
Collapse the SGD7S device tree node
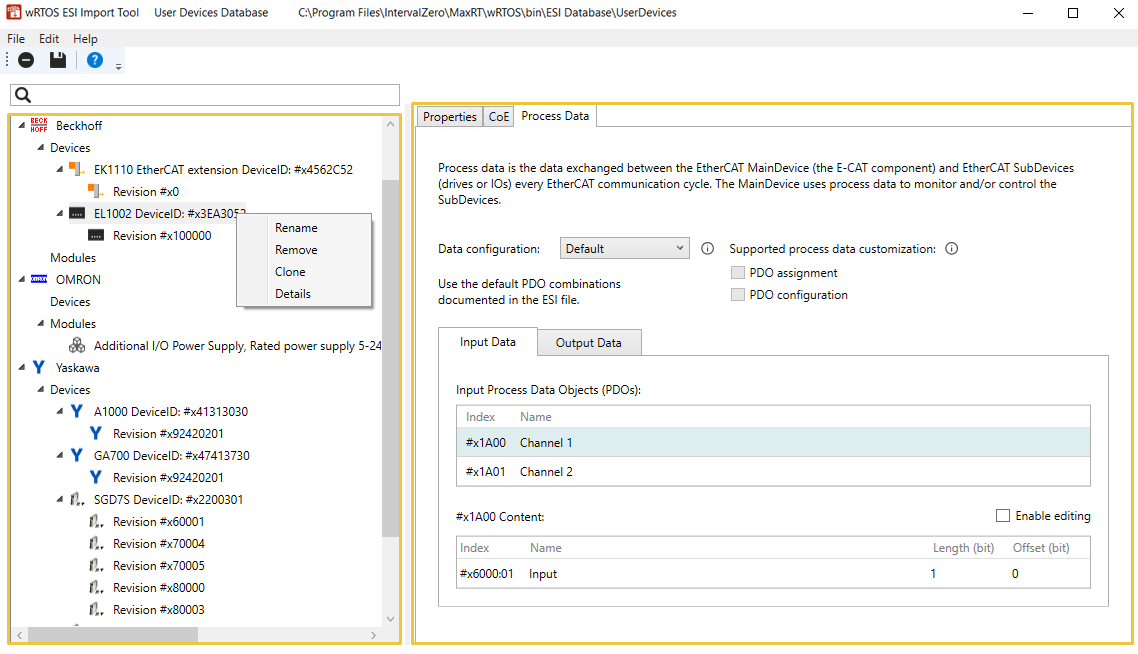pyautogui.click(x=60, y=500)
